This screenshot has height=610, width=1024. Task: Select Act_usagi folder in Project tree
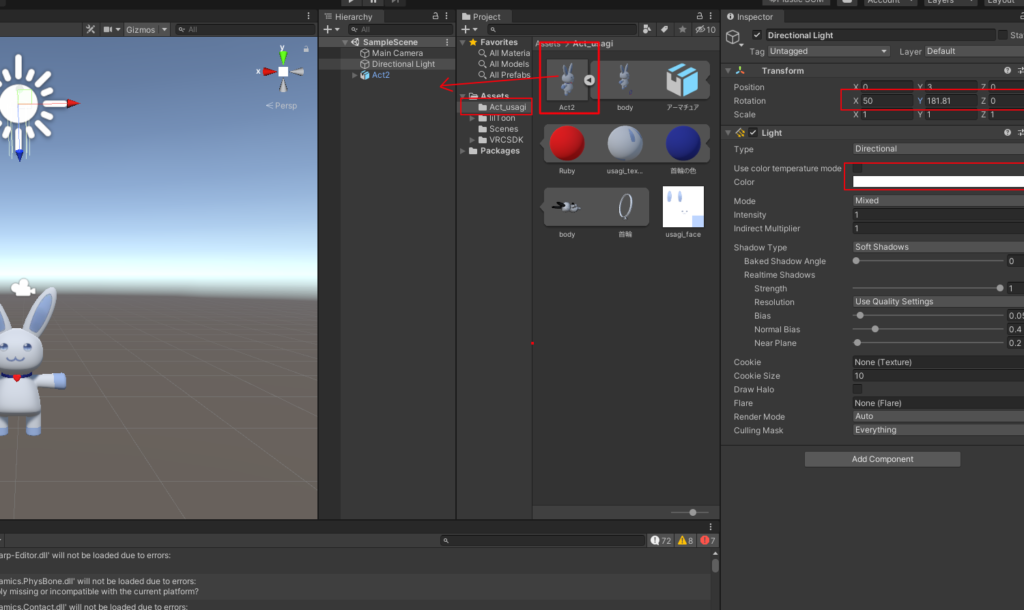pos(502,107)
